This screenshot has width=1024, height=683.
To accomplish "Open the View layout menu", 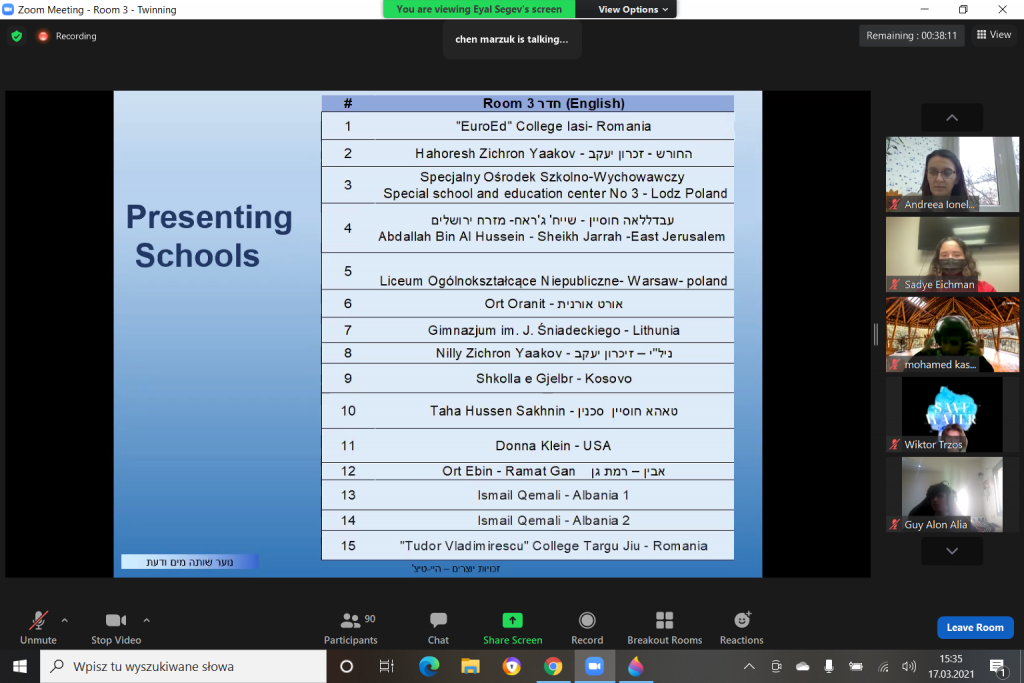I will [993, 35].
